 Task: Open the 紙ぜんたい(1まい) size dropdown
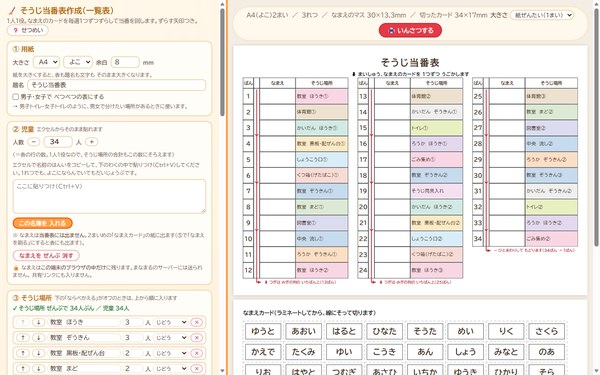pyautogui.click(x=542, y=15)
